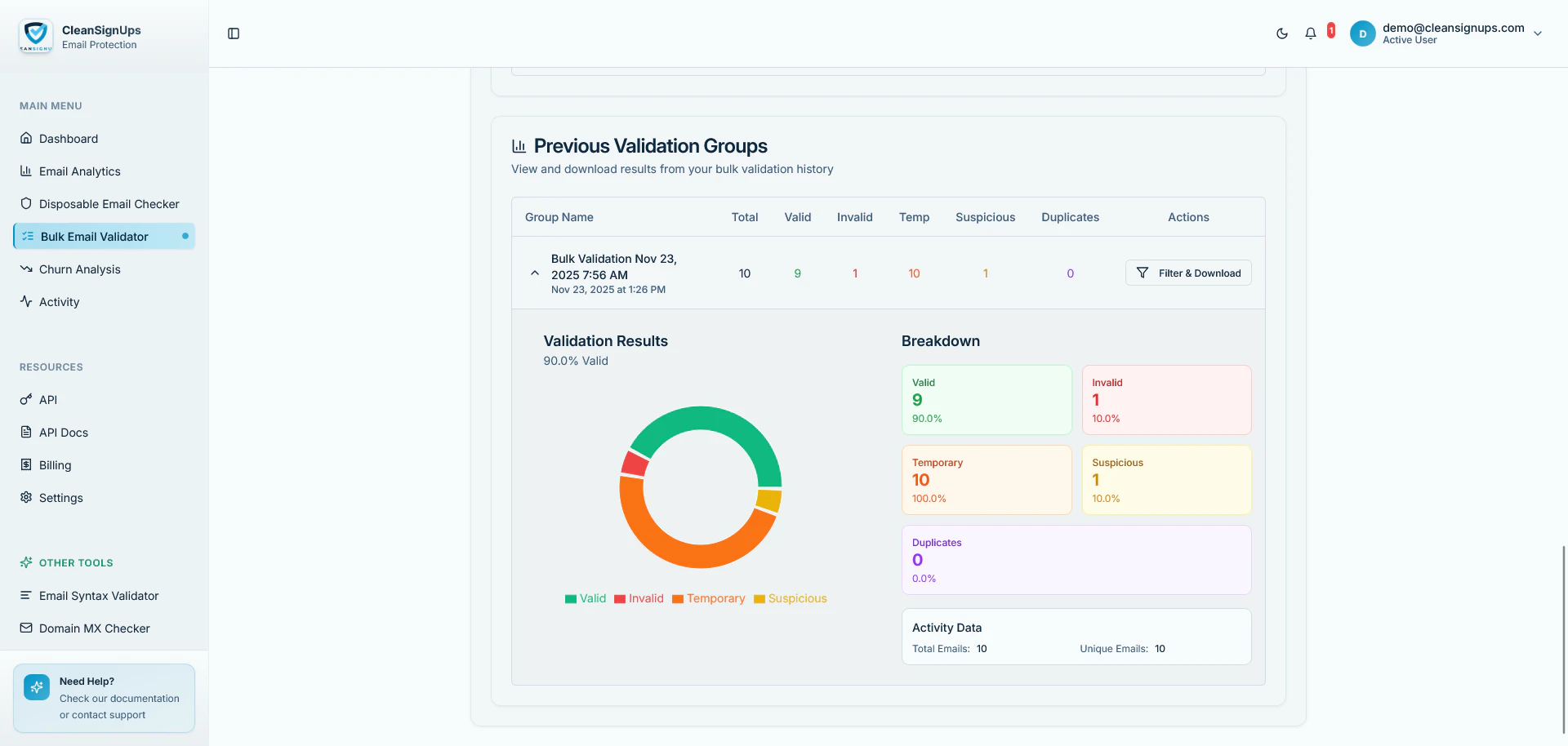Click demo@cleansignups.com account name
Screen dimensions: 1568x746
[1453, 28]
